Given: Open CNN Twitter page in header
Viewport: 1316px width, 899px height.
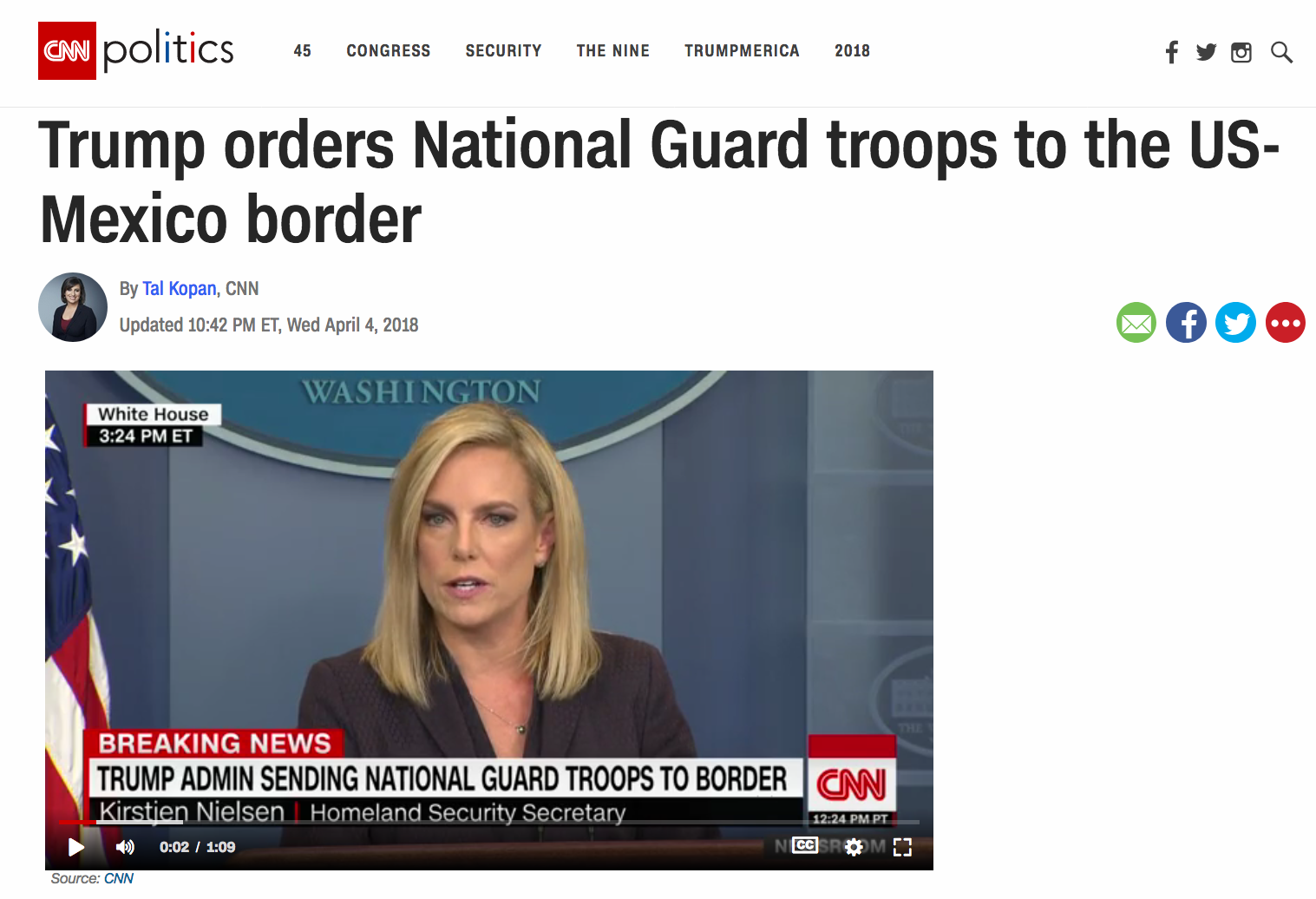Looking at the screenshot, I should pyautogui.click(x=1206, y=52).
